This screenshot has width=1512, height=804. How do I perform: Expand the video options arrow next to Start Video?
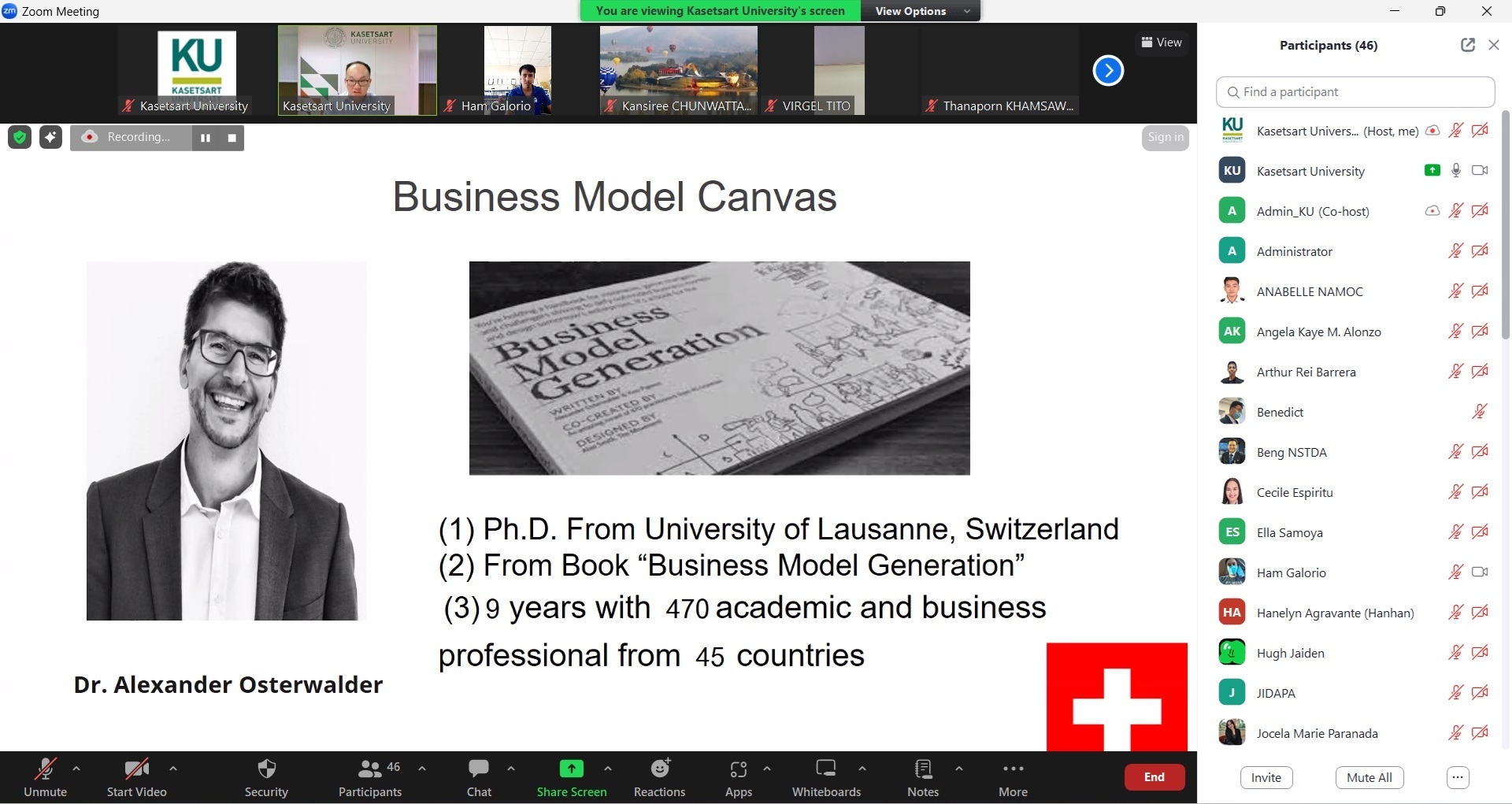172,769
